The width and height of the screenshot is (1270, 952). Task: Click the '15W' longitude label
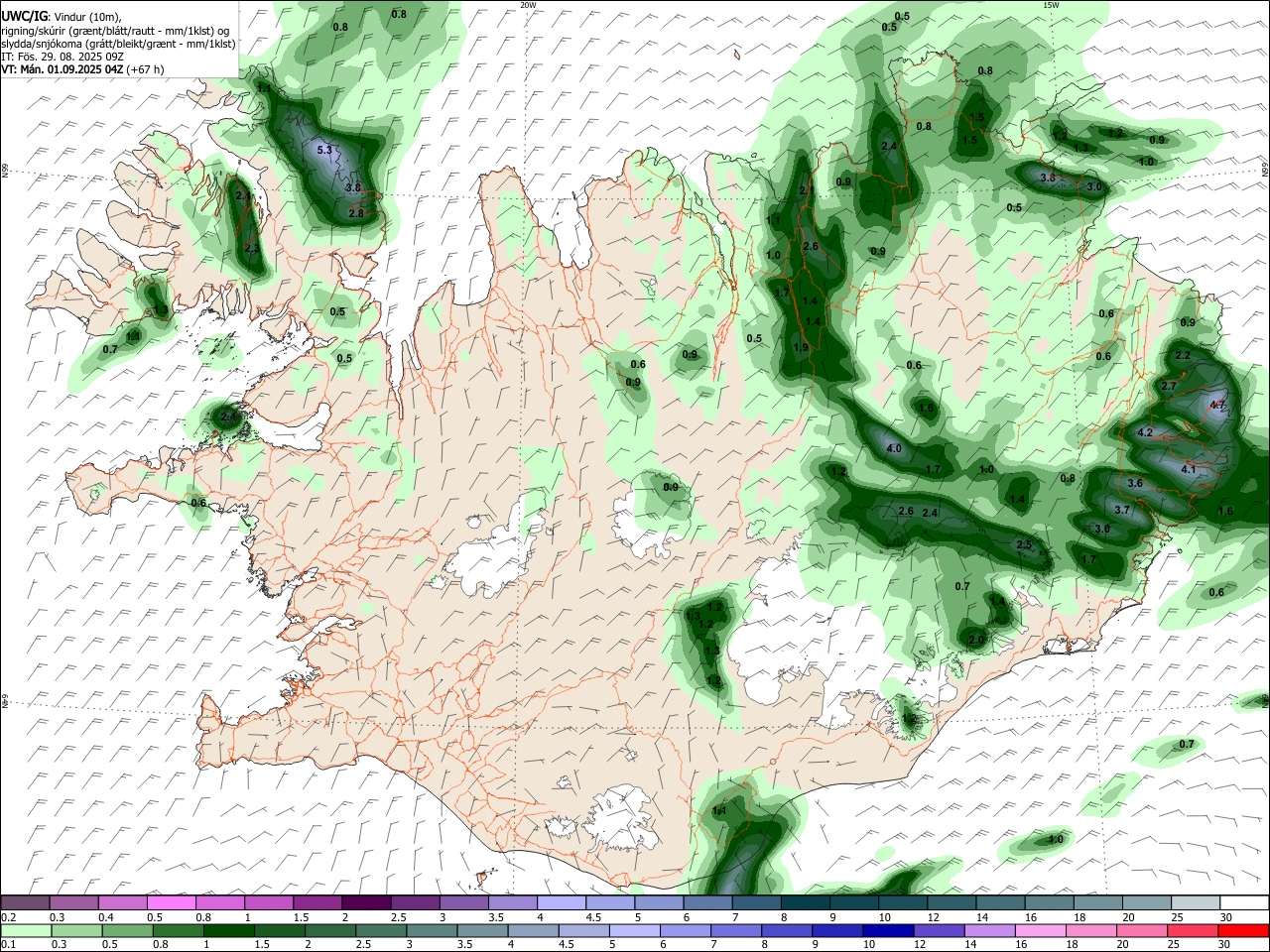pyautogui.click(x=1051, y=5)
